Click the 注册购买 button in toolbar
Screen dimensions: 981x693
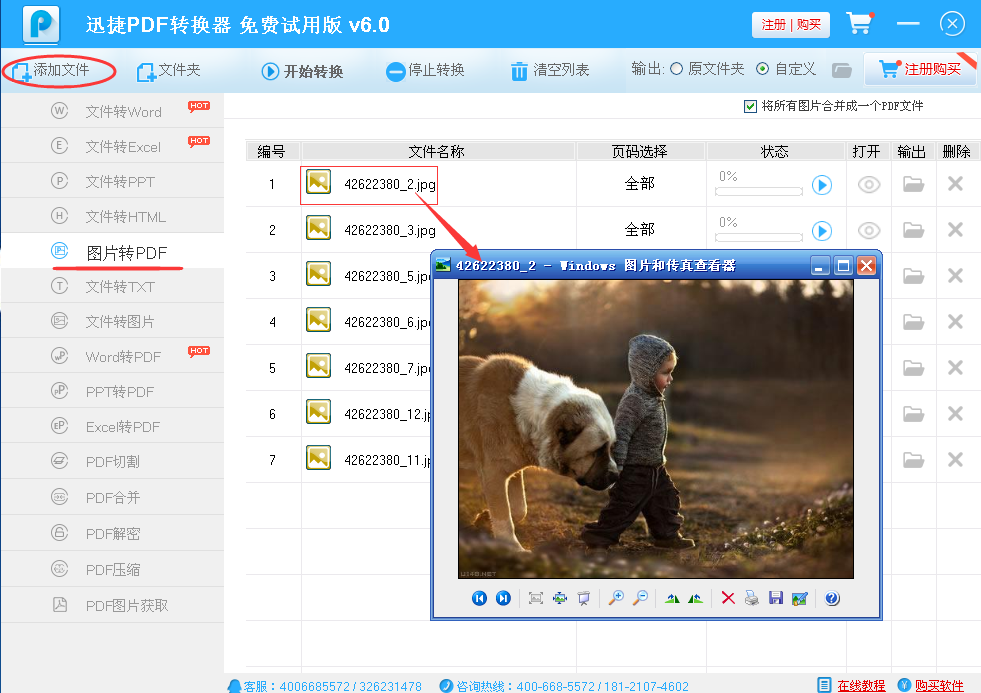coord(920,69)
